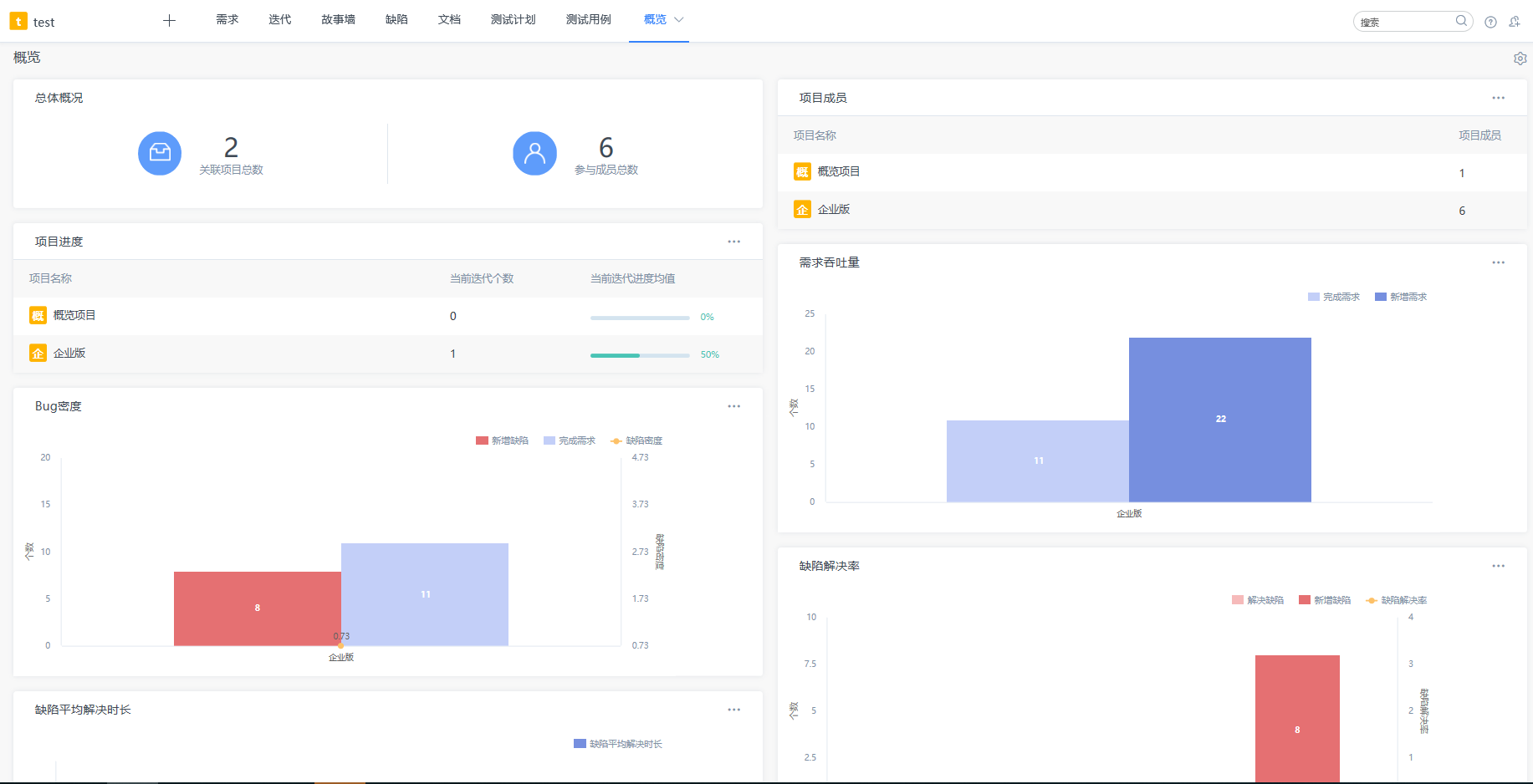Toggle 解决缺陷 legend in 缺陷解决率 chart
Viewport: 1533px width, 784px height.
(1258, 600)
